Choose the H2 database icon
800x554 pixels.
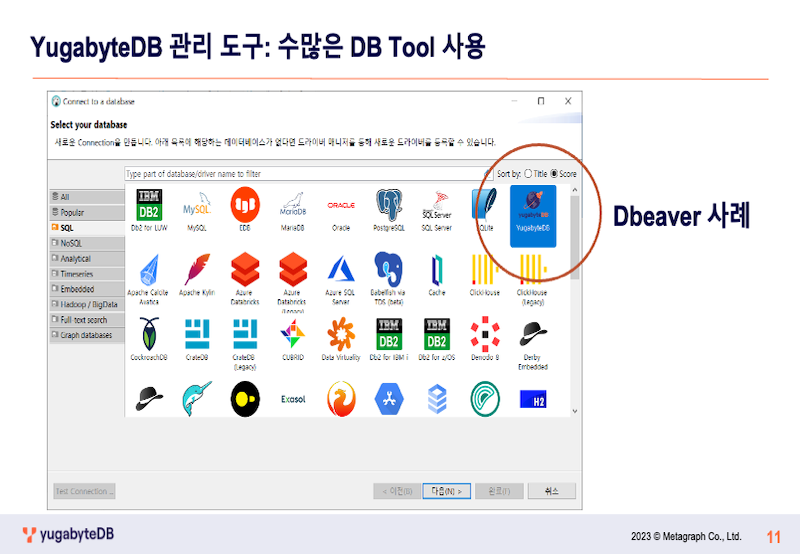(533, 399)
